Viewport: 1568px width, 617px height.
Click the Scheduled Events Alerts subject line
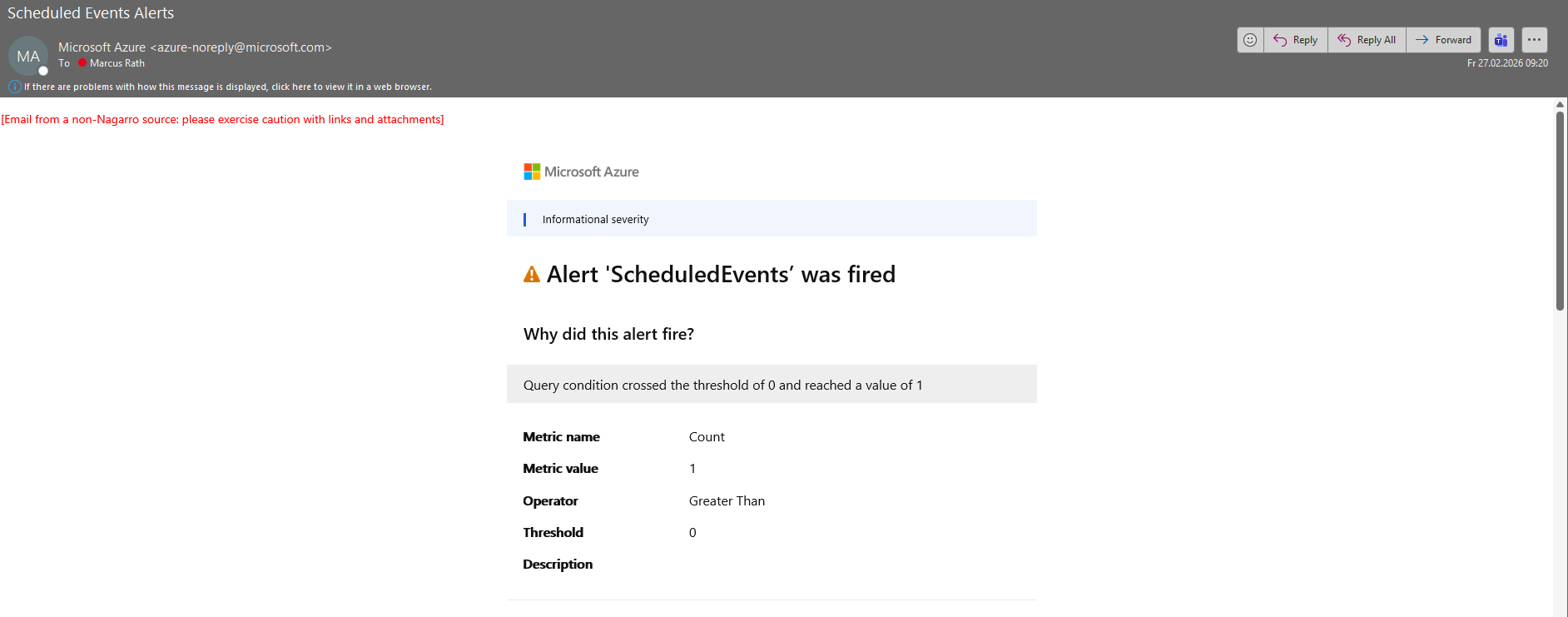pyautogui.click(x=91, y=13)
